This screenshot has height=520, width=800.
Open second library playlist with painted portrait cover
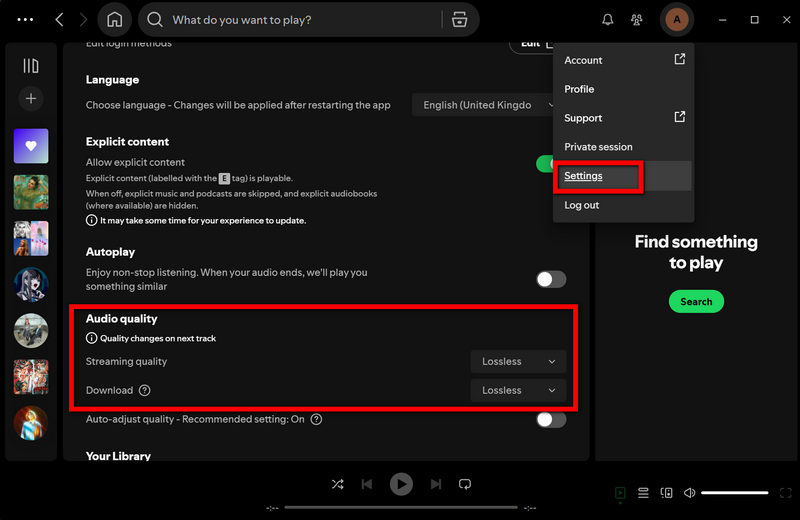31,192
